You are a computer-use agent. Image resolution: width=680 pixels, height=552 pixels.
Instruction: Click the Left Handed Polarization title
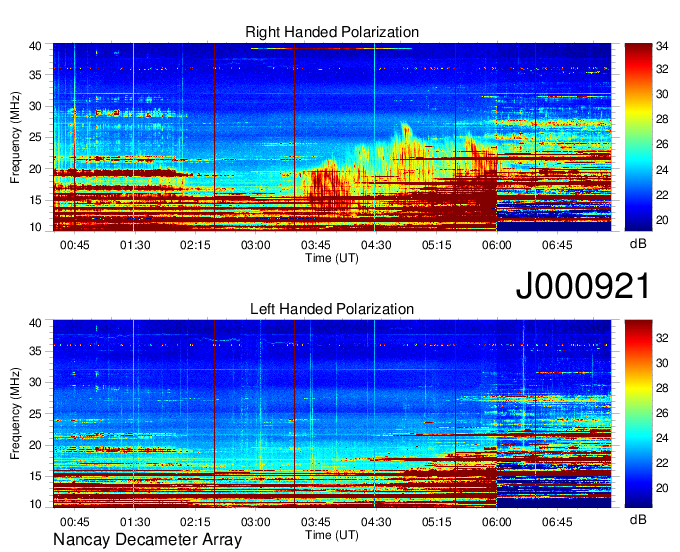click(x=332, y=309)
